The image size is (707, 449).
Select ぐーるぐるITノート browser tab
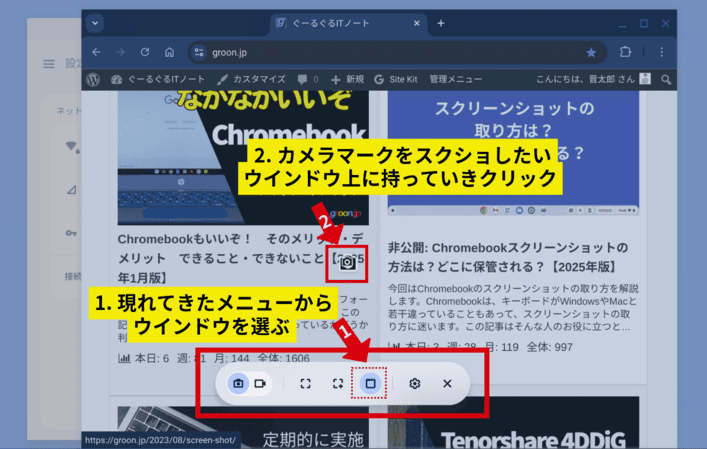pyautogui.click(x=348, y=23)
